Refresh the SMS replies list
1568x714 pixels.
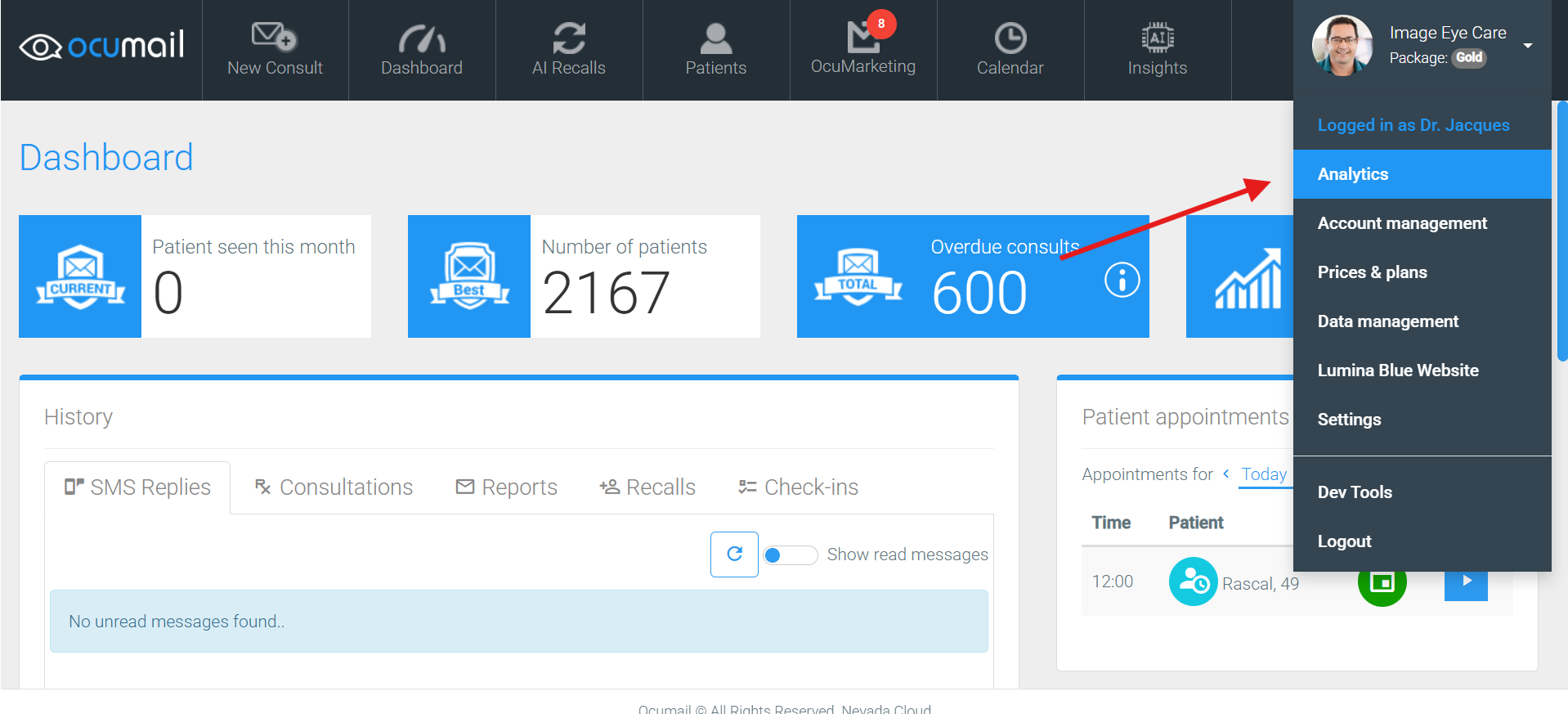(734, 555)
